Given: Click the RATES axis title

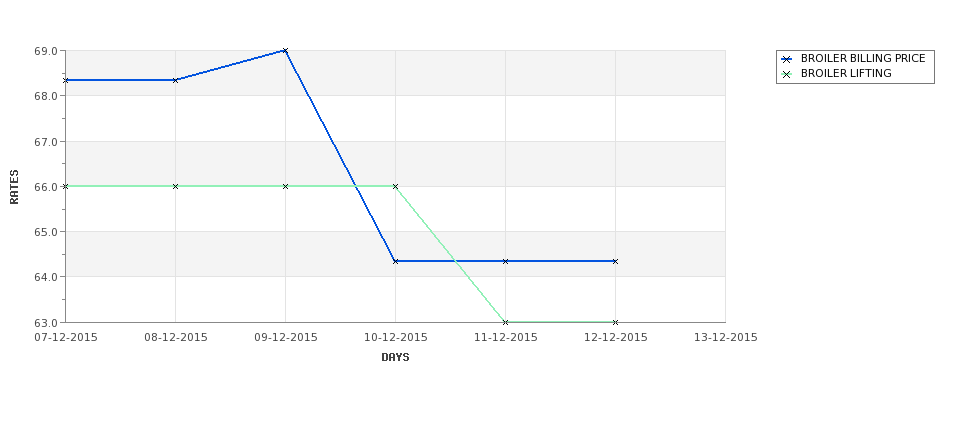Looking at the screenshot, I should pyautogui.click(x=14, y=187).
